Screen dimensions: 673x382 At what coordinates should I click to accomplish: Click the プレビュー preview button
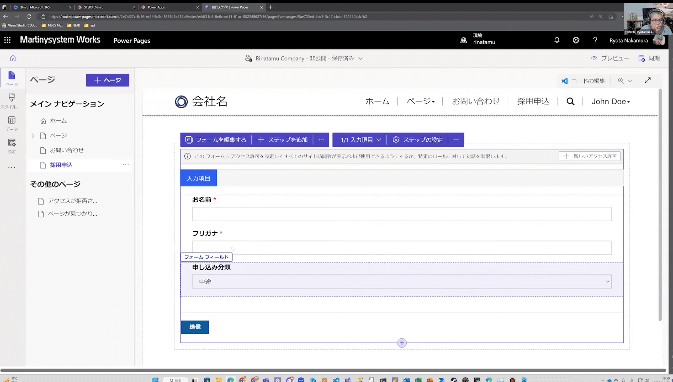point(610,58)
